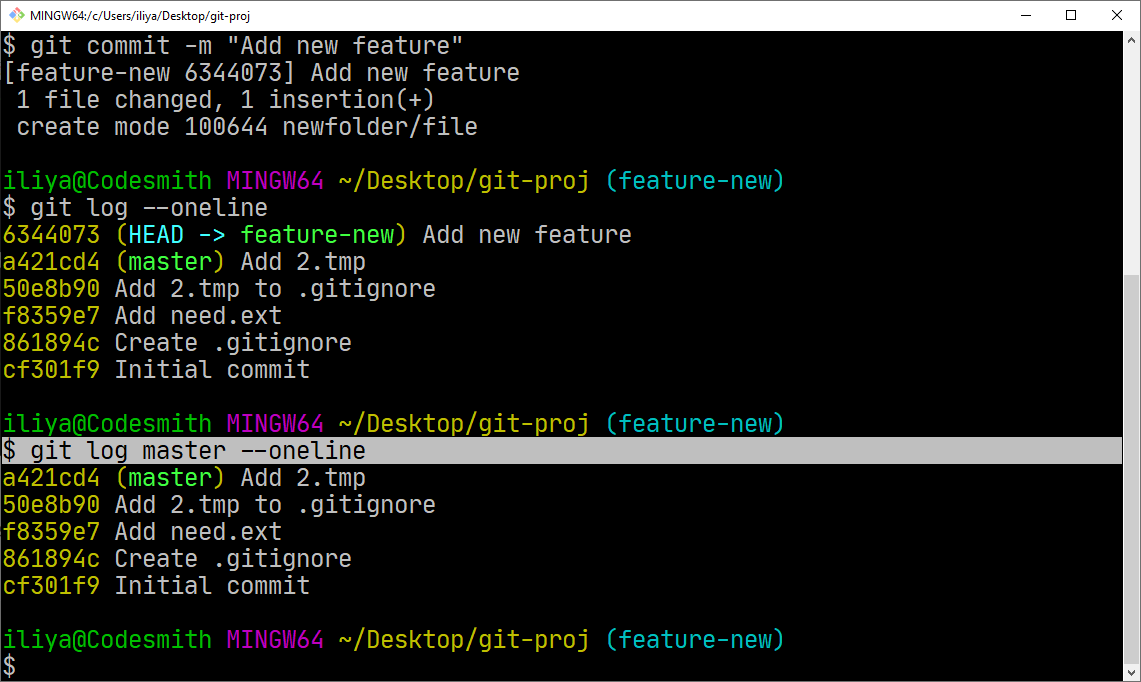Click the final empty '$' prompt line
Screen dimensions: 1141x682
point(9,666)
